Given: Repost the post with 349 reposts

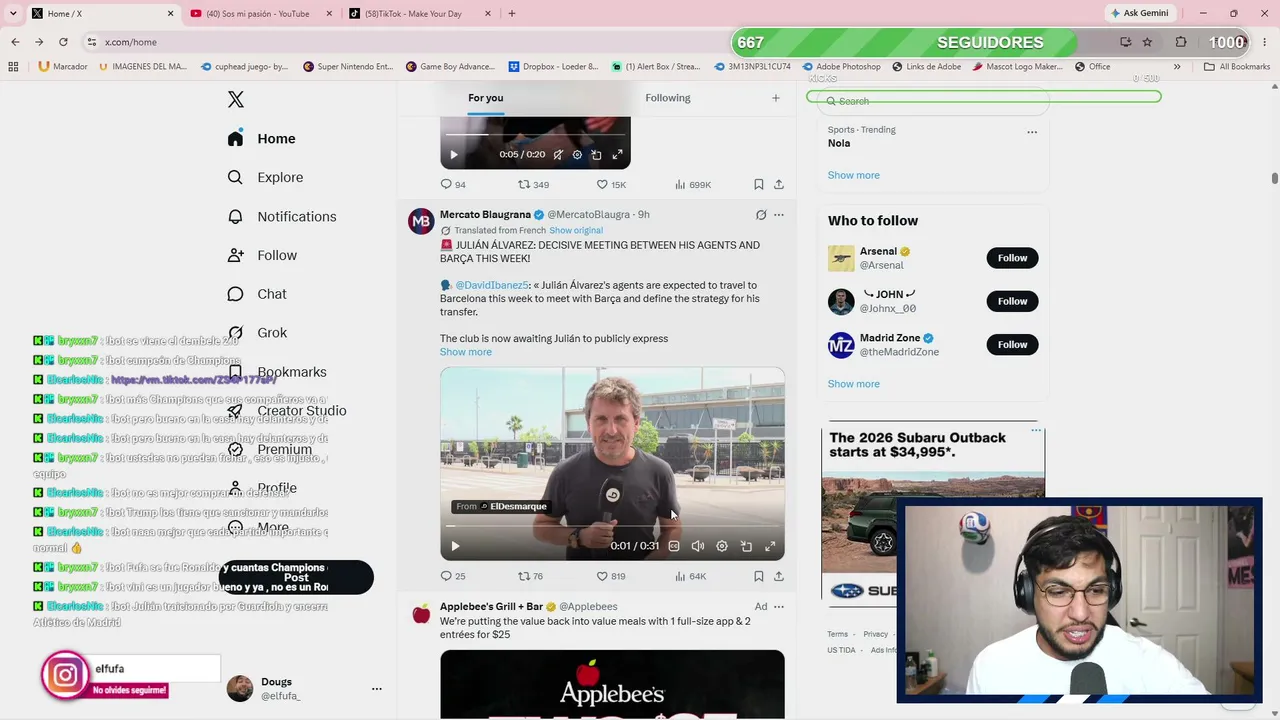Looking at the screenshot, I should click(523, 184).
